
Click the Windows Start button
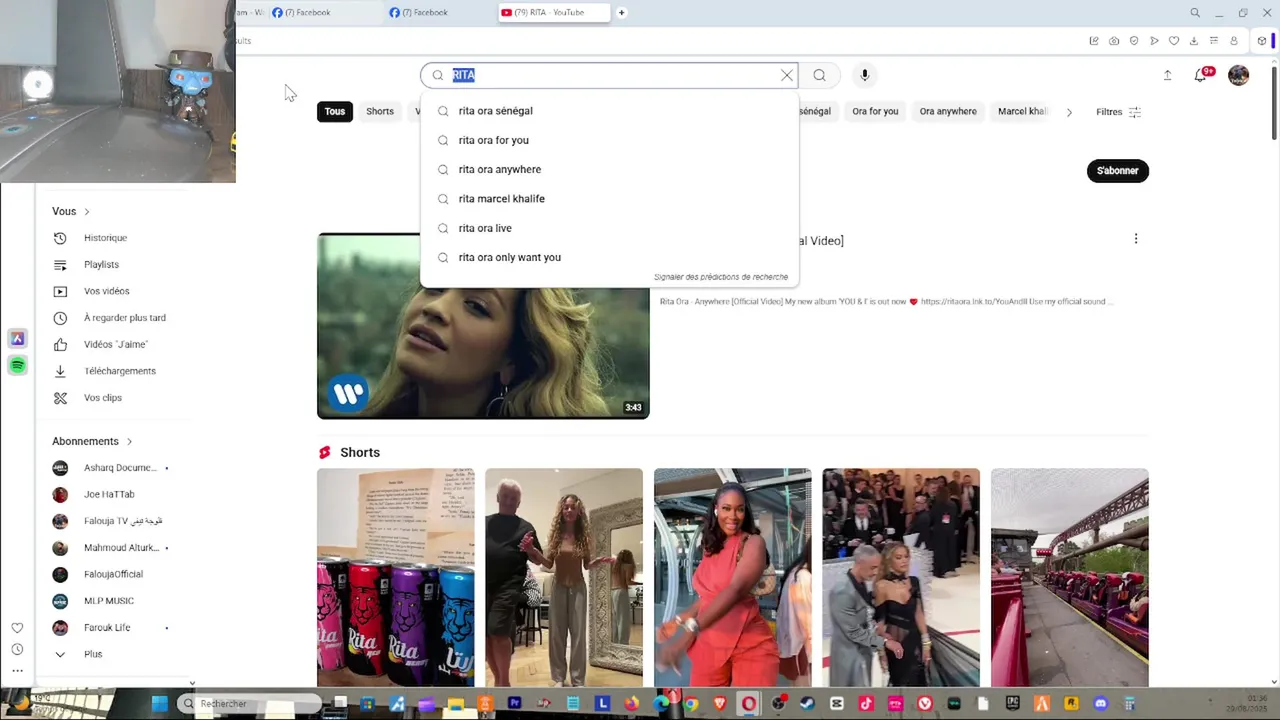pos(159,704)
